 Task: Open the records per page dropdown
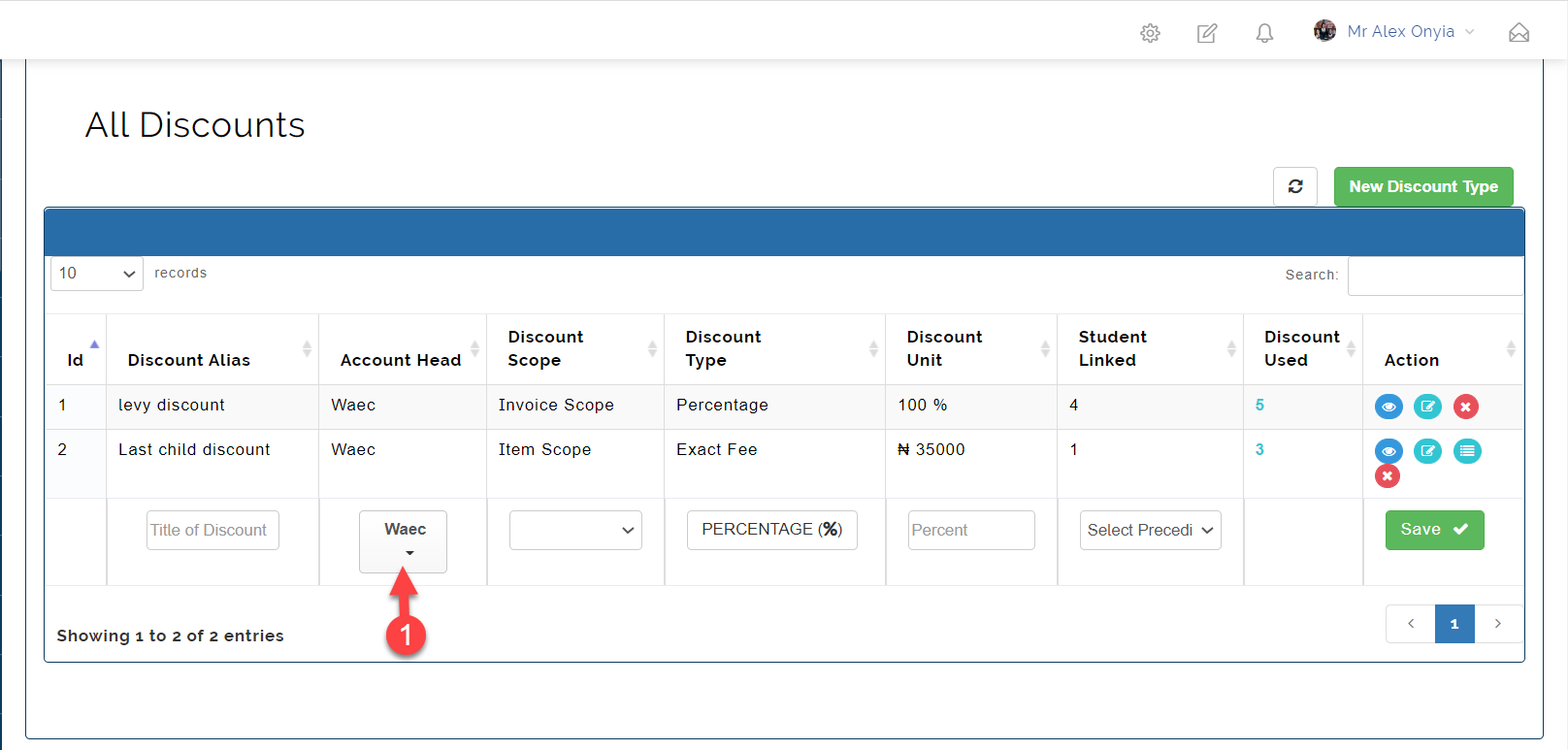pos(97,274)
